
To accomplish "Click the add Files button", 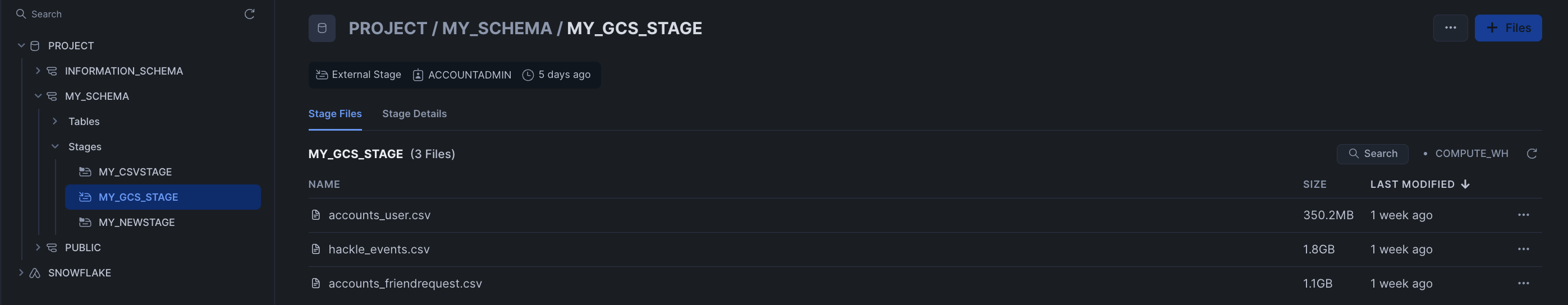I will (1508, 28).
